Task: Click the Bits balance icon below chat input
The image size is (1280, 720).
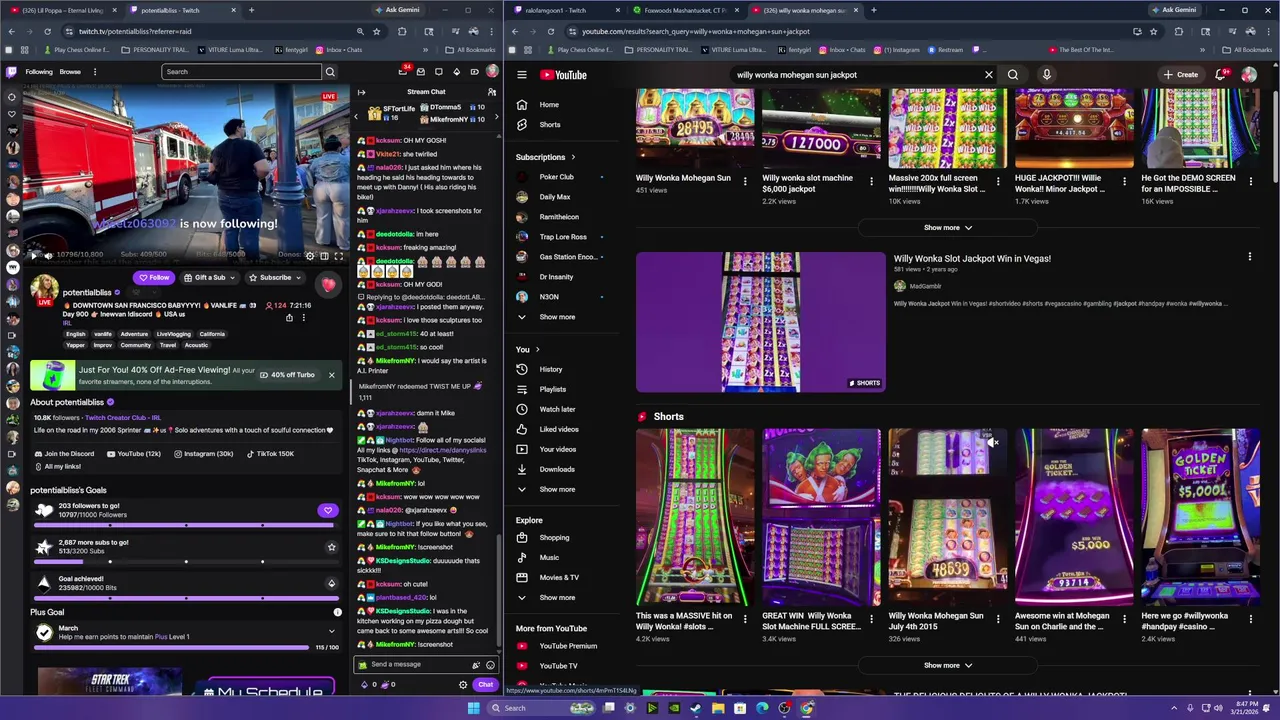Action: click(x=365, y=685)
